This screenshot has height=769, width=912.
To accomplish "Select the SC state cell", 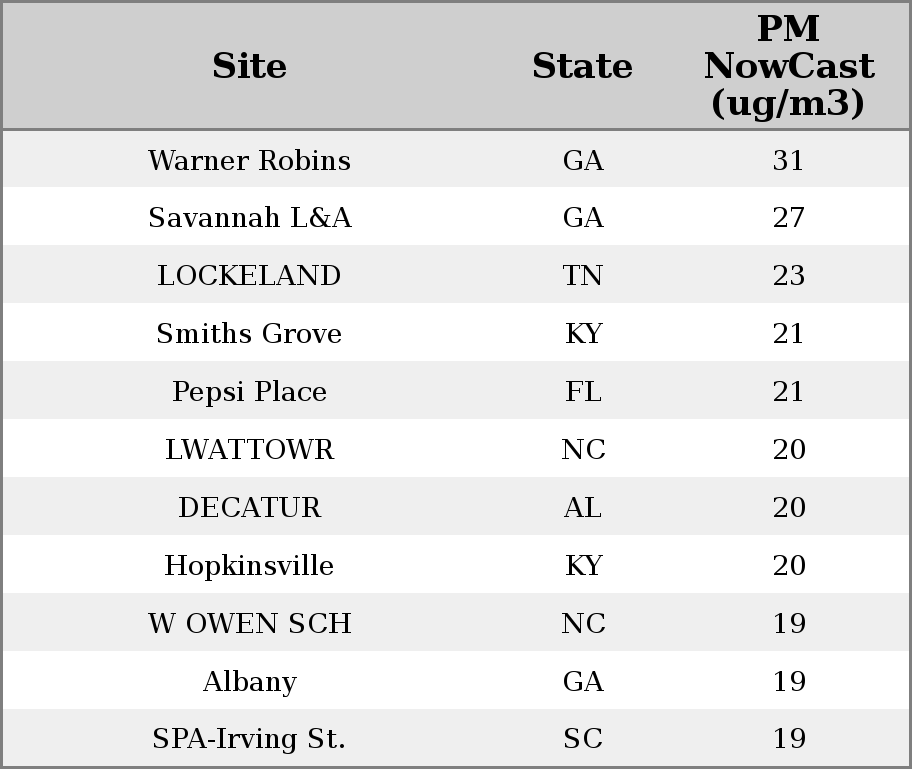I will [x=583, y=739].
